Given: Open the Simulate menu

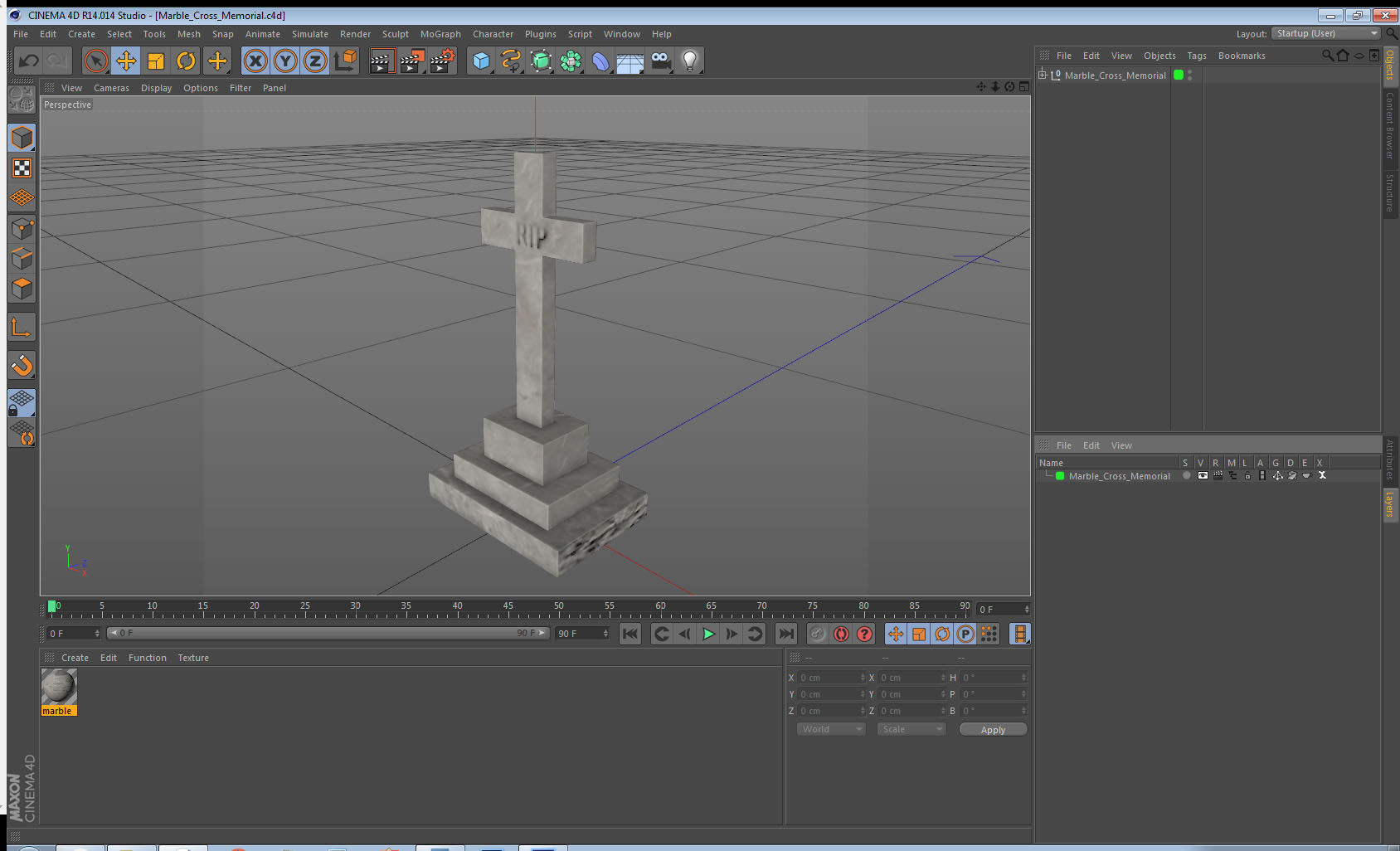Looking at the screenshot, I should tap(310, 34).
